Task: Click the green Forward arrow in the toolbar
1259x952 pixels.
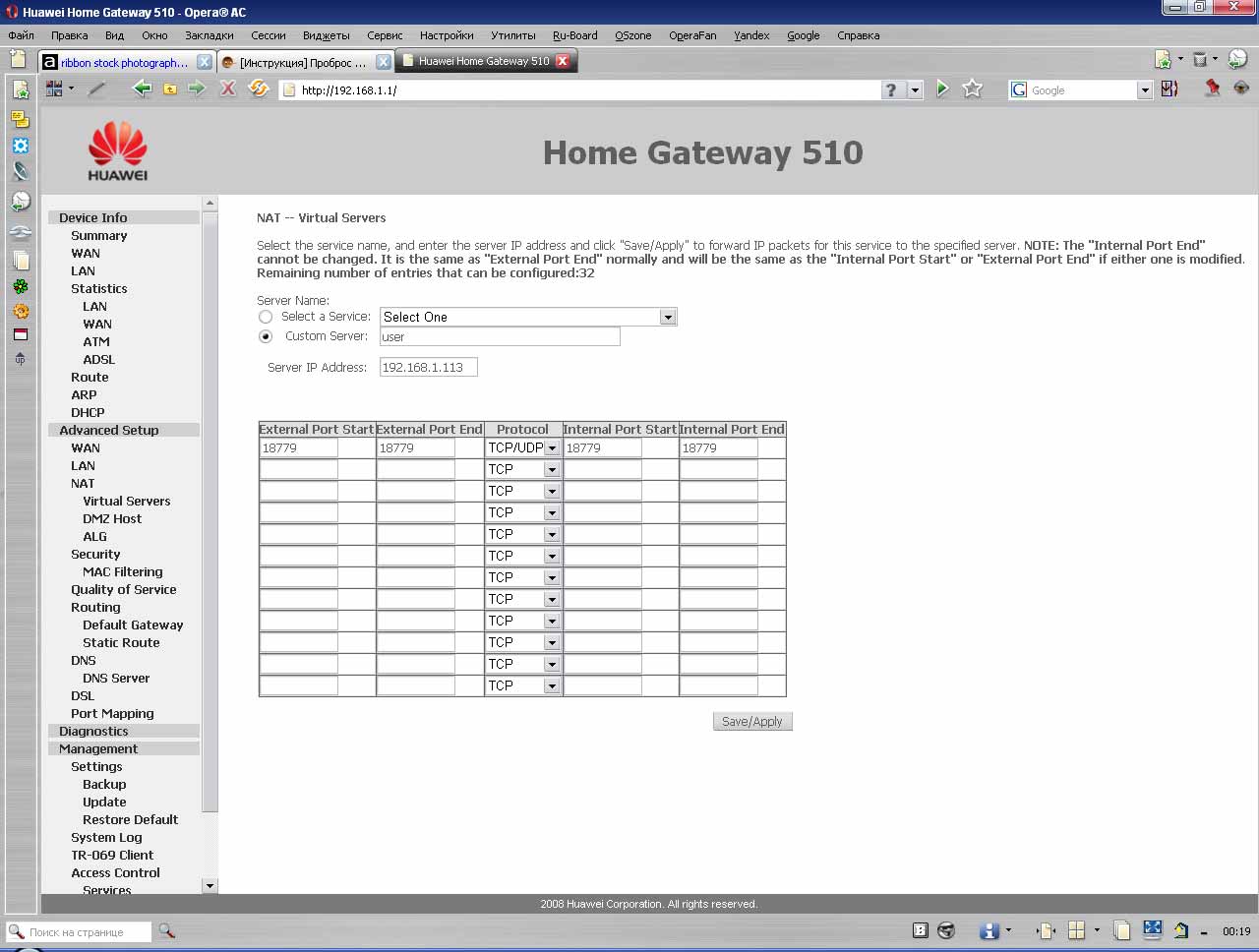Action: coord(197,89)
